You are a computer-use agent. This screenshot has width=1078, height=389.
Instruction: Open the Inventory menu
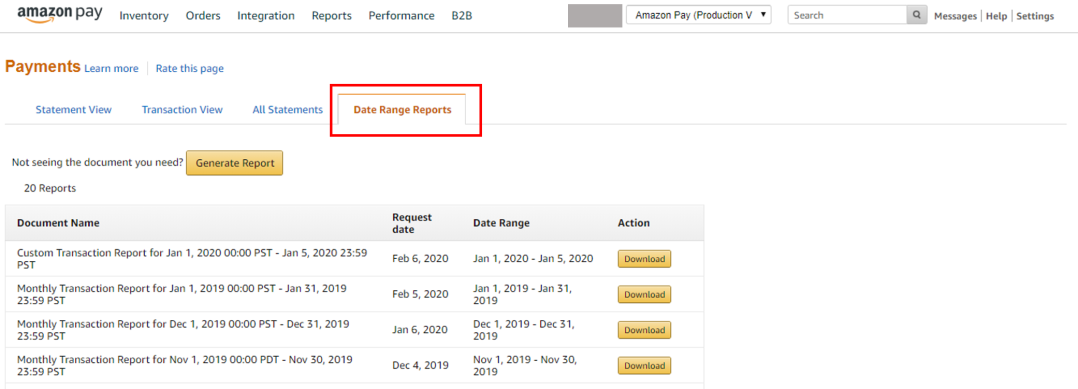tap(144, 16)
